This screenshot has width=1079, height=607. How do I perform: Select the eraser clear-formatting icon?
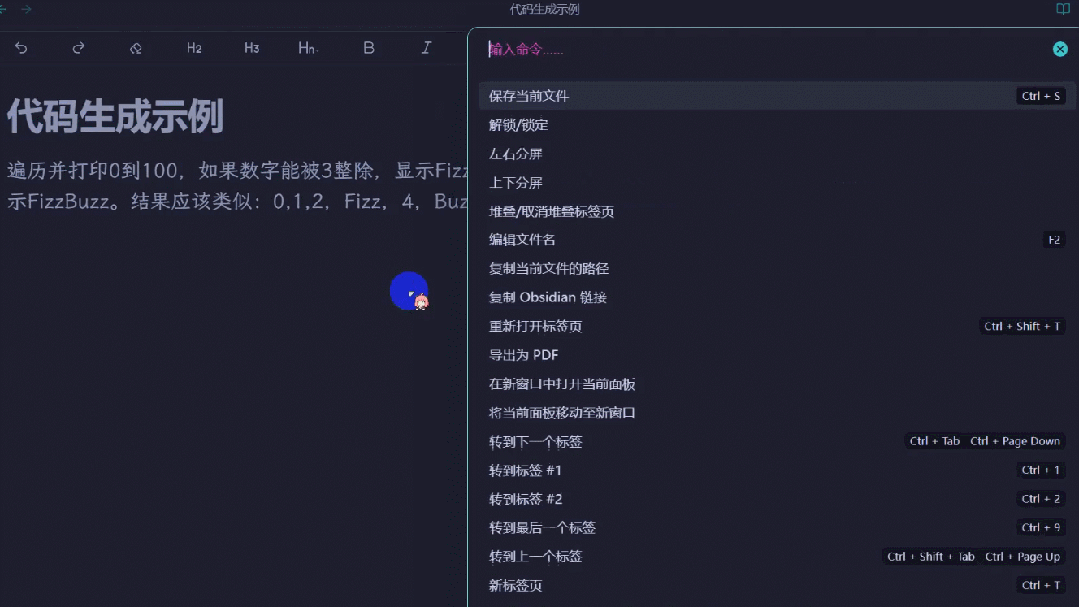[136, 48]
